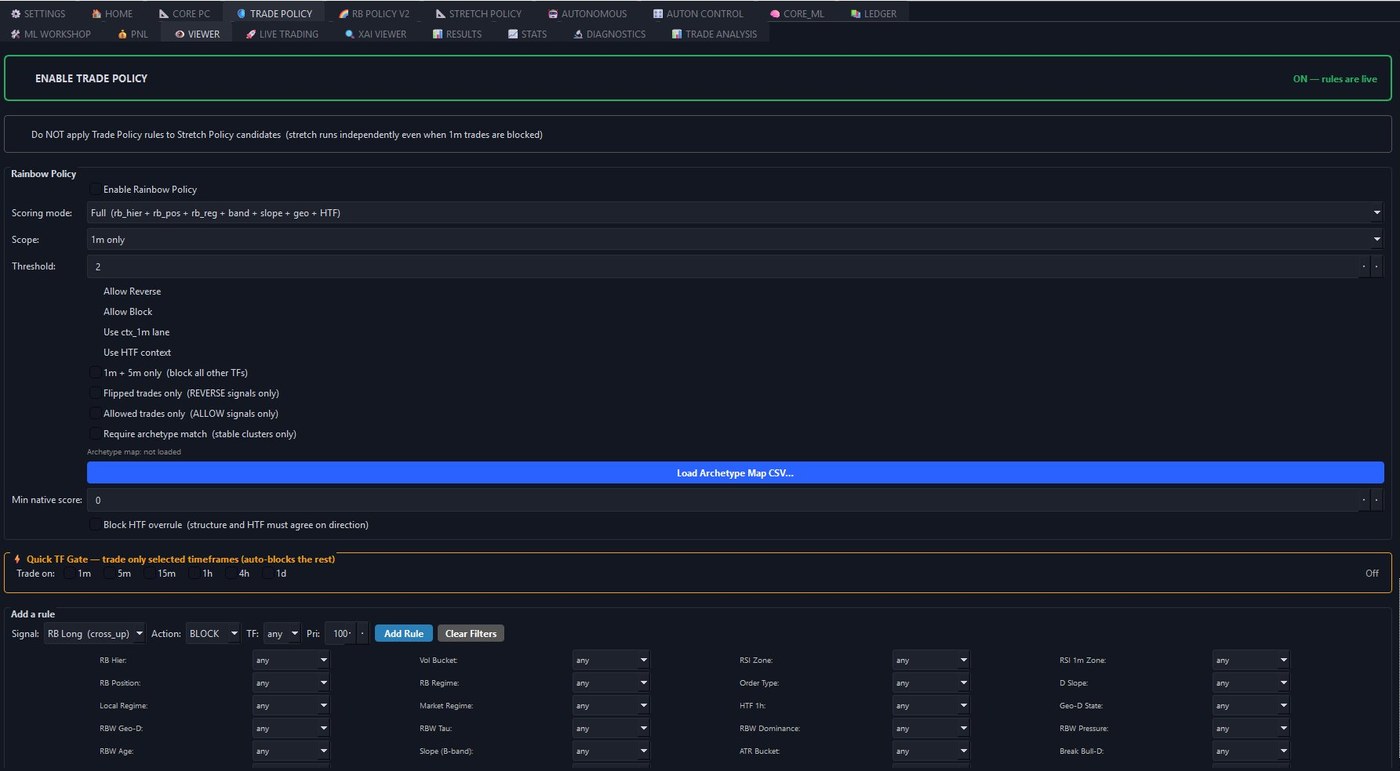Click Load Archetype Map CSV button
Screen dimensions: 1400x771
click(735, 473)
